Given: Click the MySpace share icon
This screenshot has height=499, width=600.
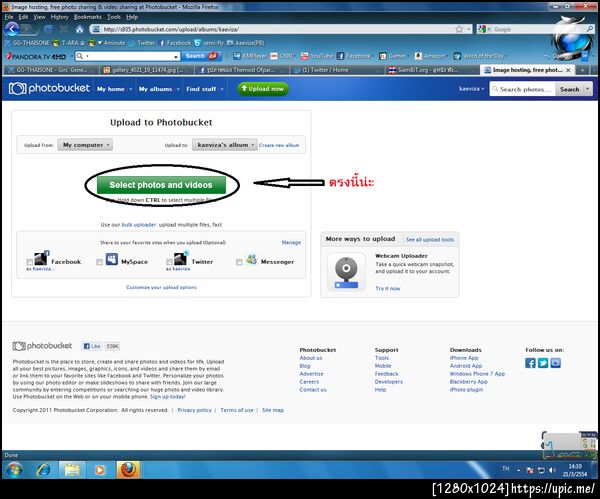Looking at the screenshot, I should point(111,259).
